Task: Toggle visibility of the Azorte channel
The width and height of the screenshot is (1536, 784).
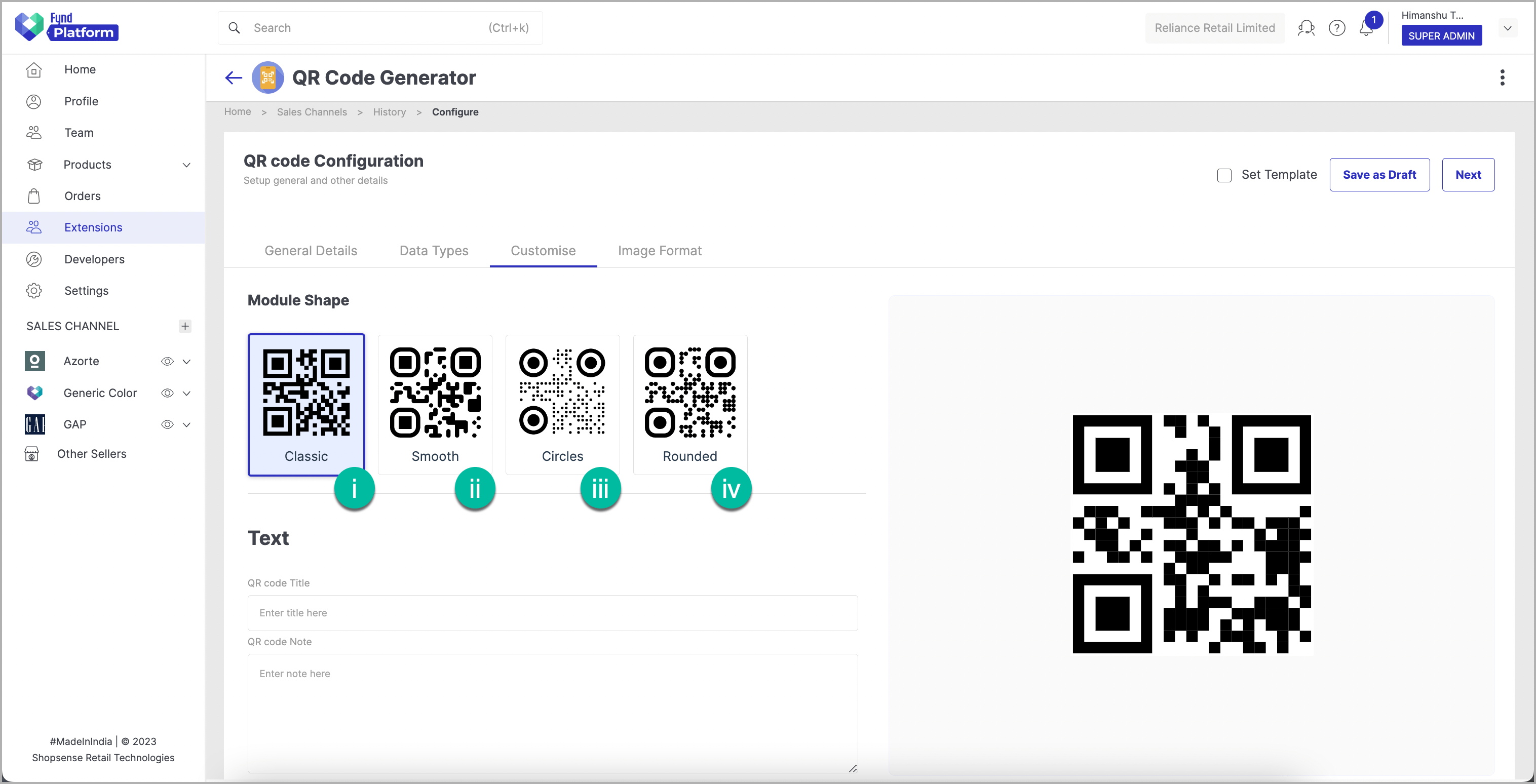Action: click(167, 361)
